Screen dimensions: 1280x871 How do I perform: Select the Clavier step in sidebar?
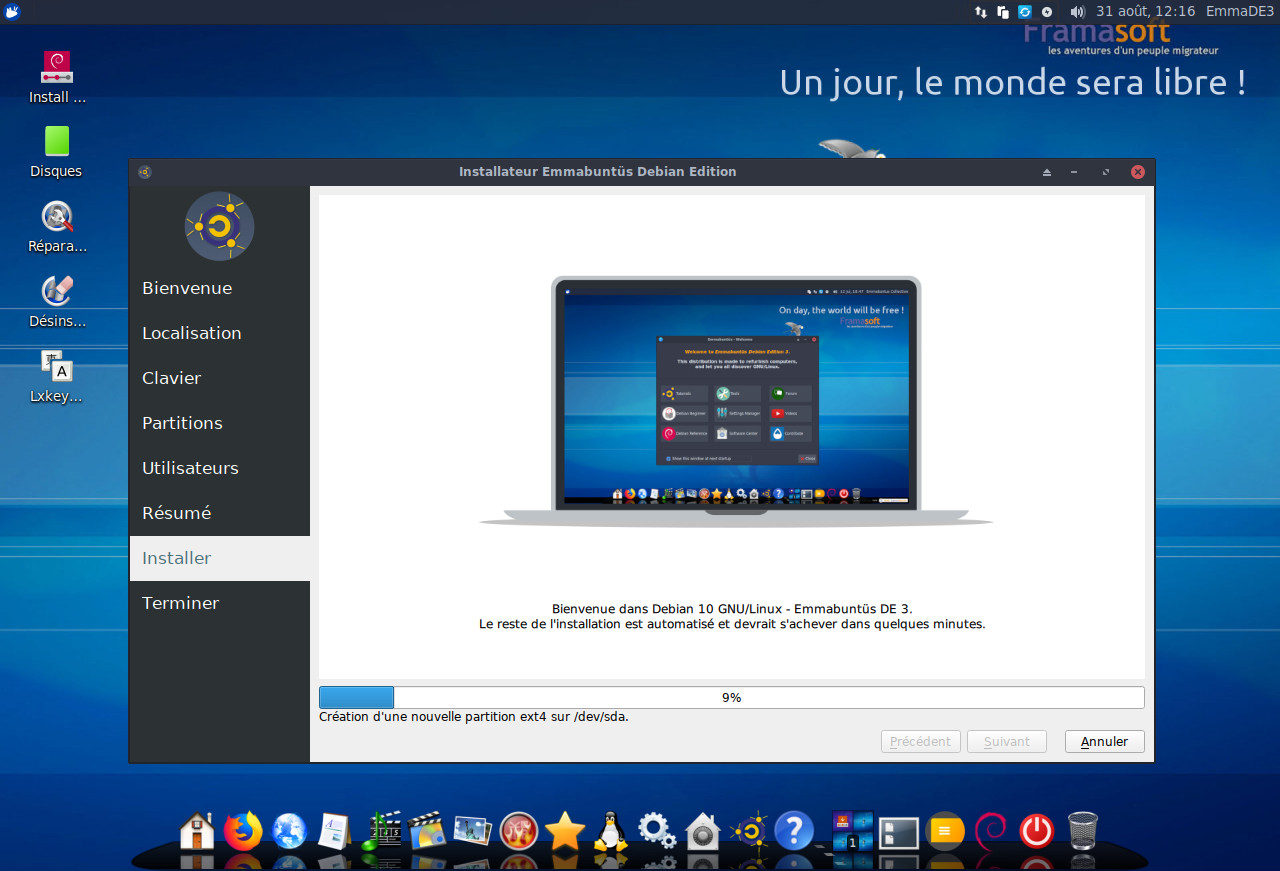[x=219, y=378]
